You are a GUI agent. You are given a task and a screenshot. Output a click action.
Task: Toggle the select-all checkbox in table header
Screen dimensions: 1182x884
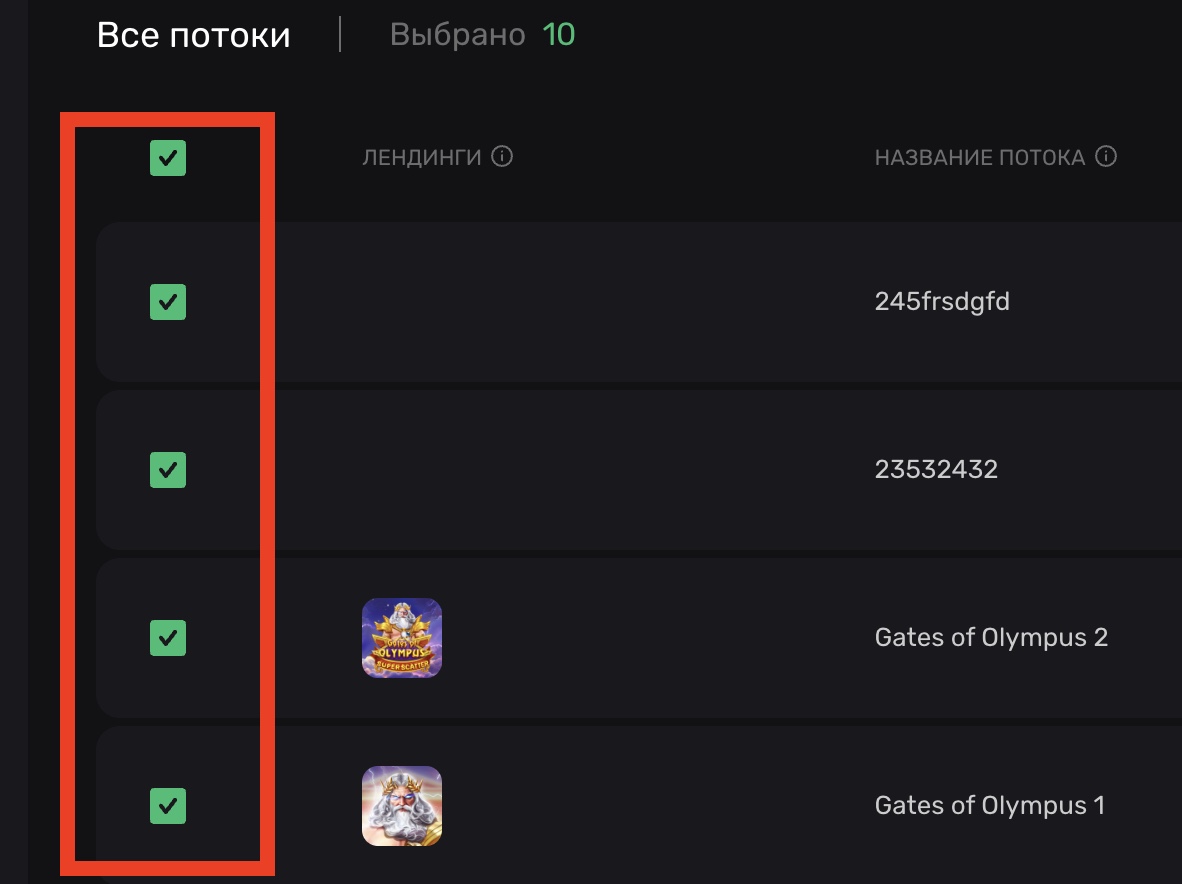click(168, 158)
